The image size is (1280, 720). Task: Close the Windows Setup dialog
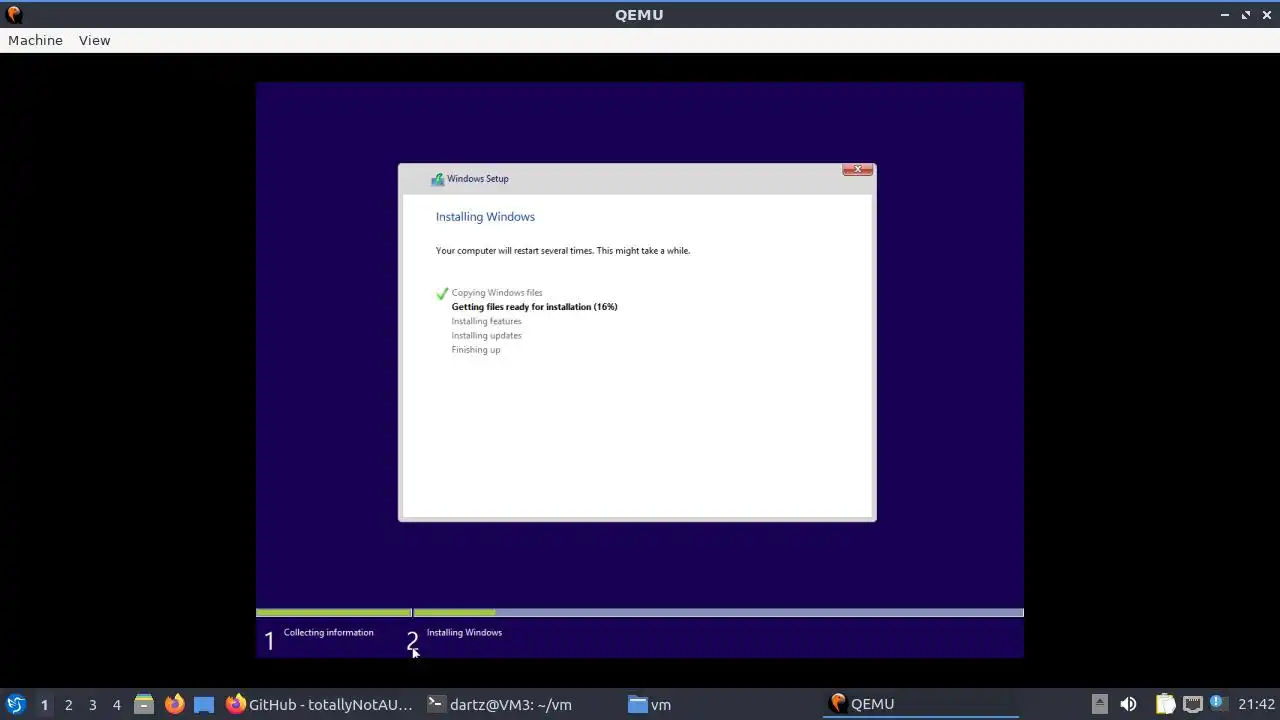pyautogui.click(x=857, y=170)
